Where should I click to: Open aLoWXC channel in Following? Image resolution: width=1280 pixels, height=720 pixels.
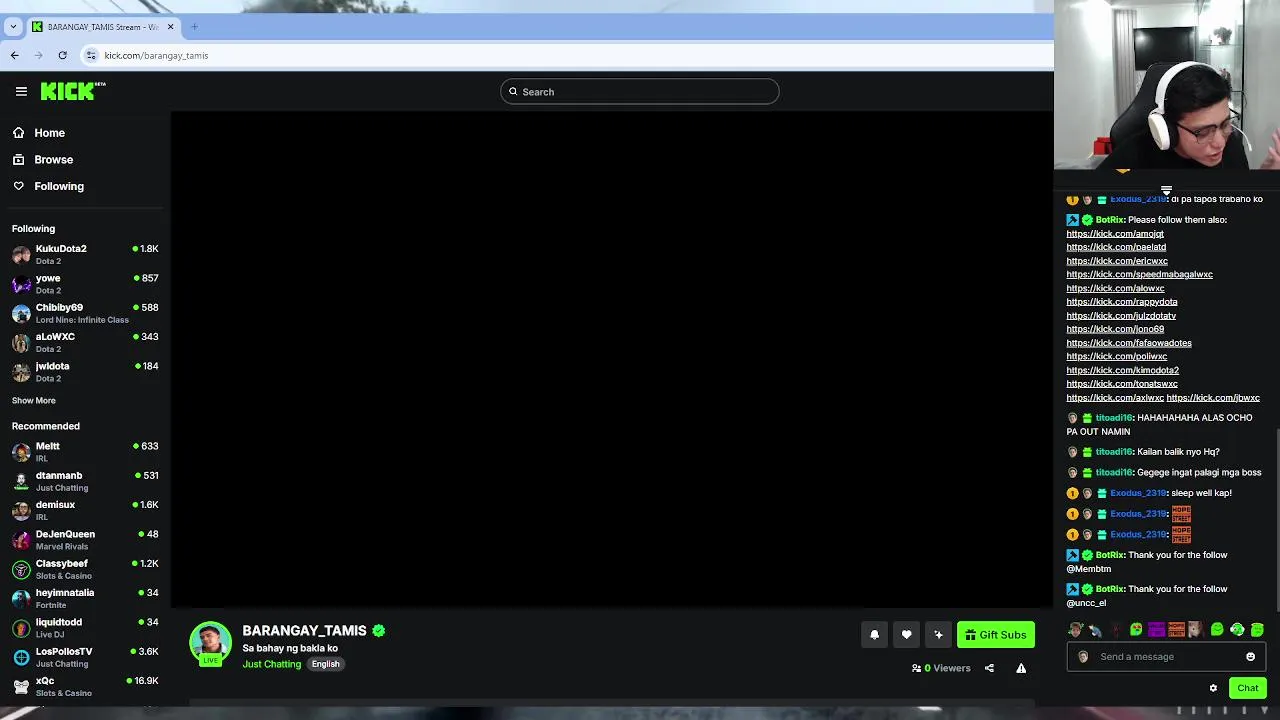85,342
